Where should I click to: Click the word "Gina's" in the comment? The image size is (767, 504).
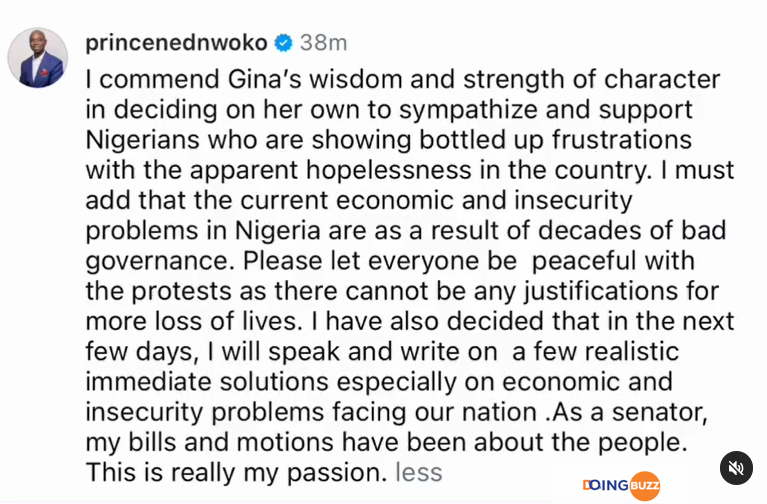click(265, 80)
